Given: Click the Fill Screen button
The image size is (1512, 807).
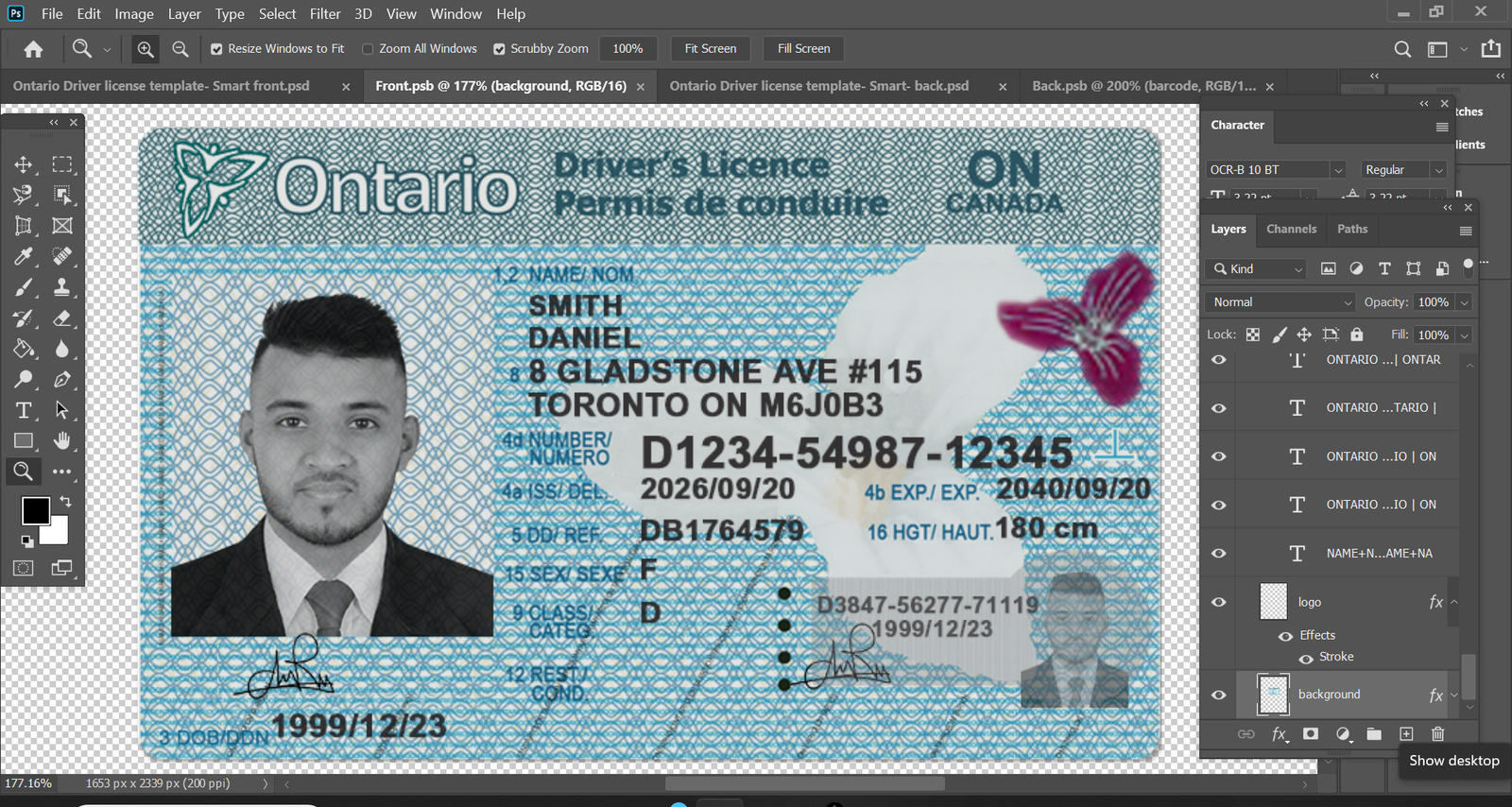Looking at the screenshot, I should [x=804, y=49].
